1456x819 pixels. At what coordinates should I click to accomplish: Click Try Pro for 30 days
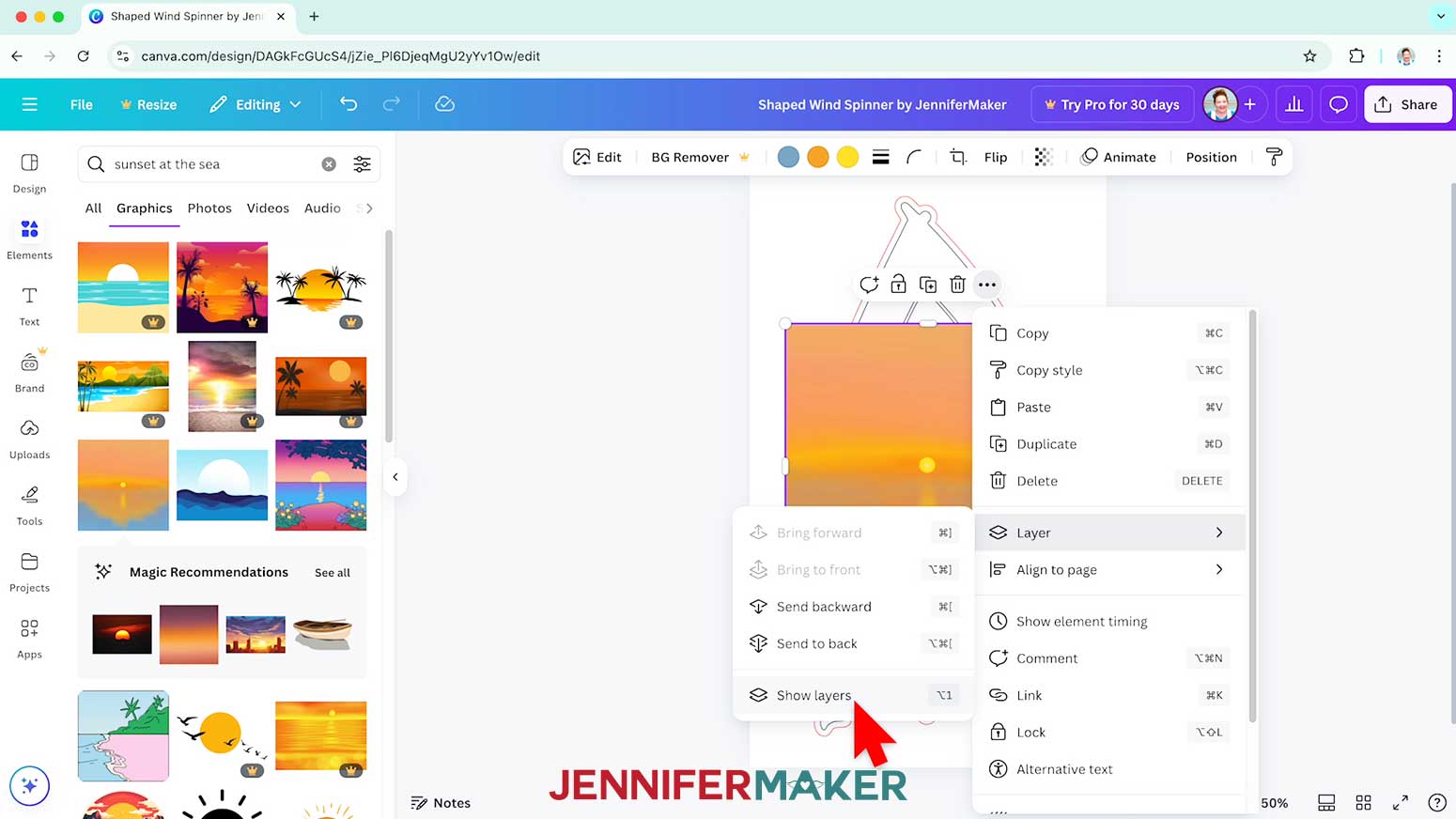click(1112, 104)
